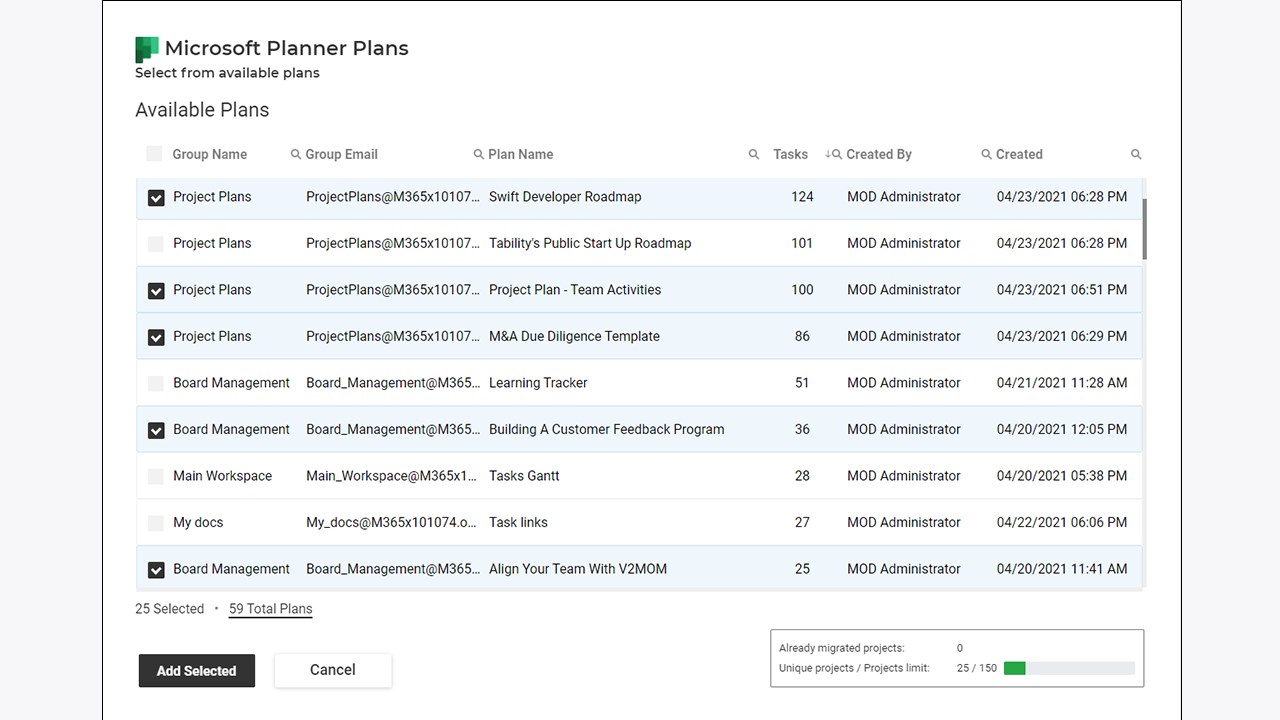
Task: Click search icon directly left of Created header
Action: click(987, 154)
